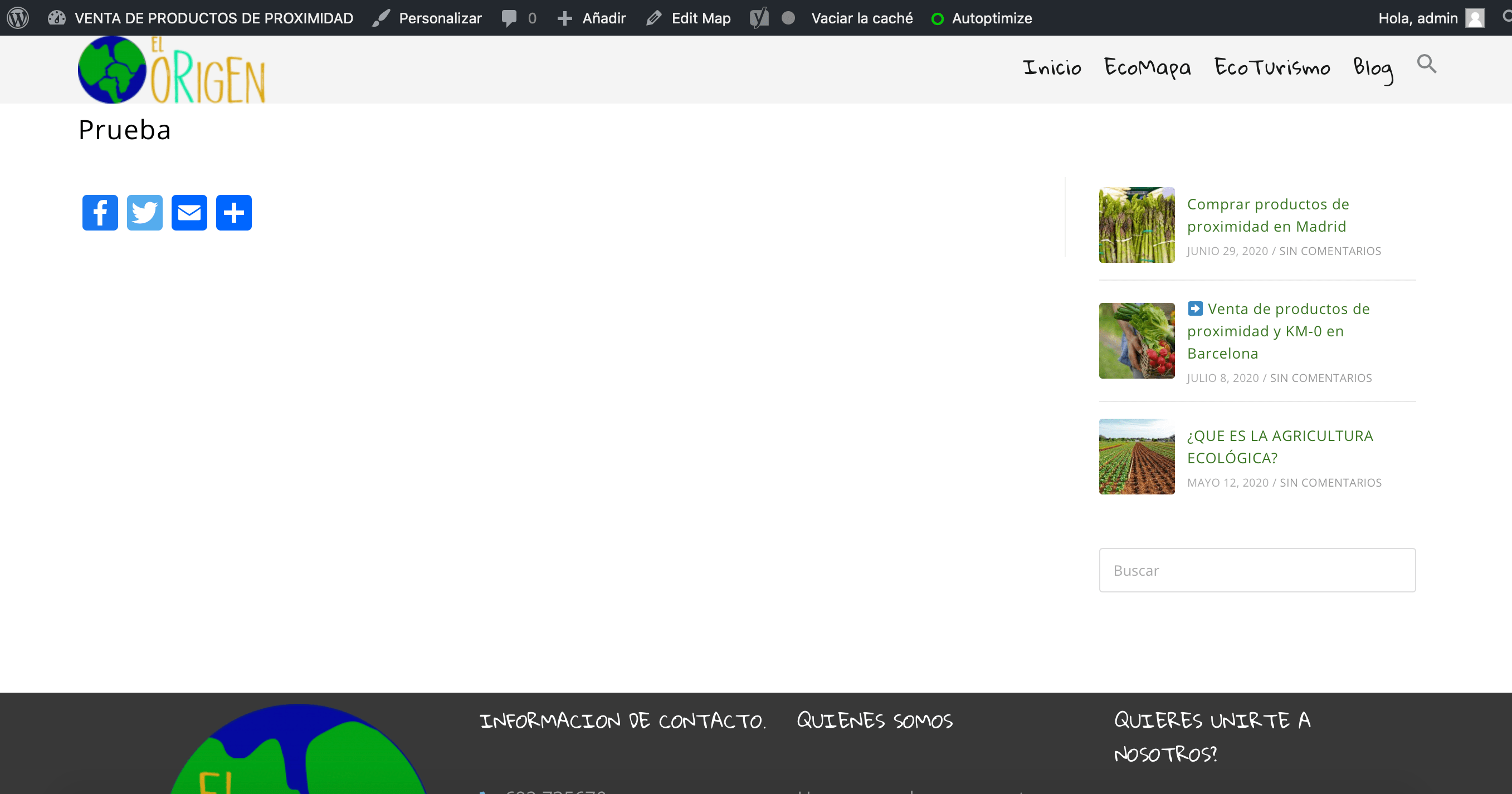
Task: Share via Email icon
Action: 189,213
